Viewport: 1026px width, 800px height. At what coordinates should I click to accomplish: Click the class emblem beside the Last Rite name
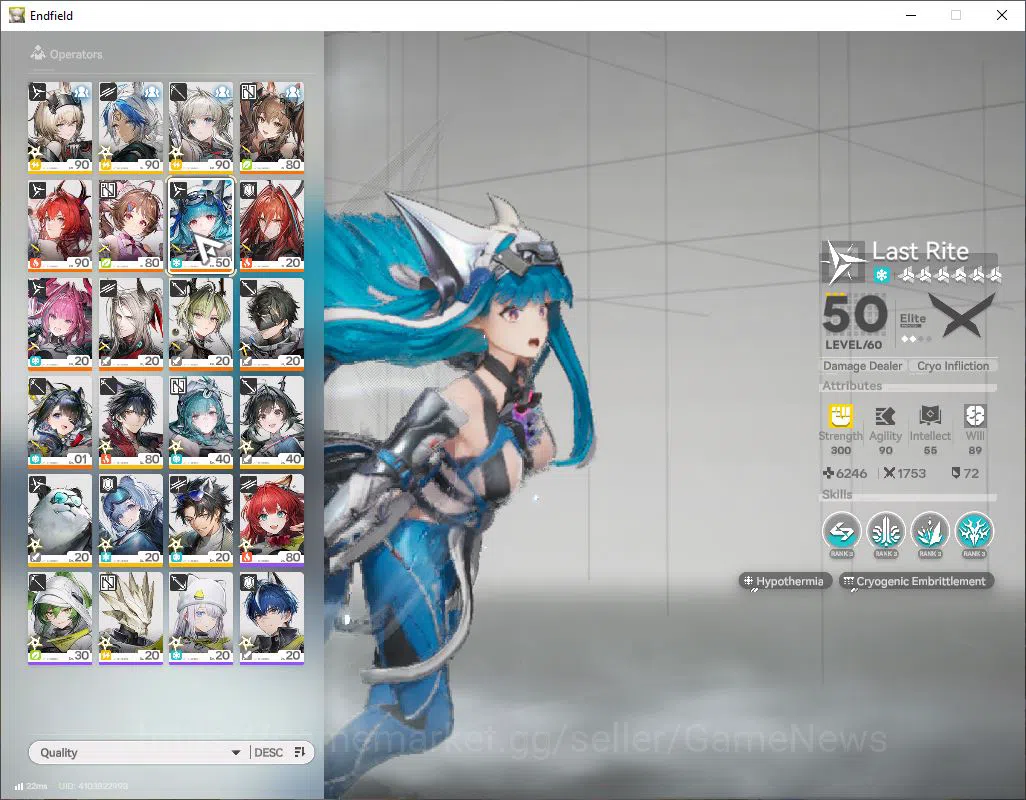[843, 260]
